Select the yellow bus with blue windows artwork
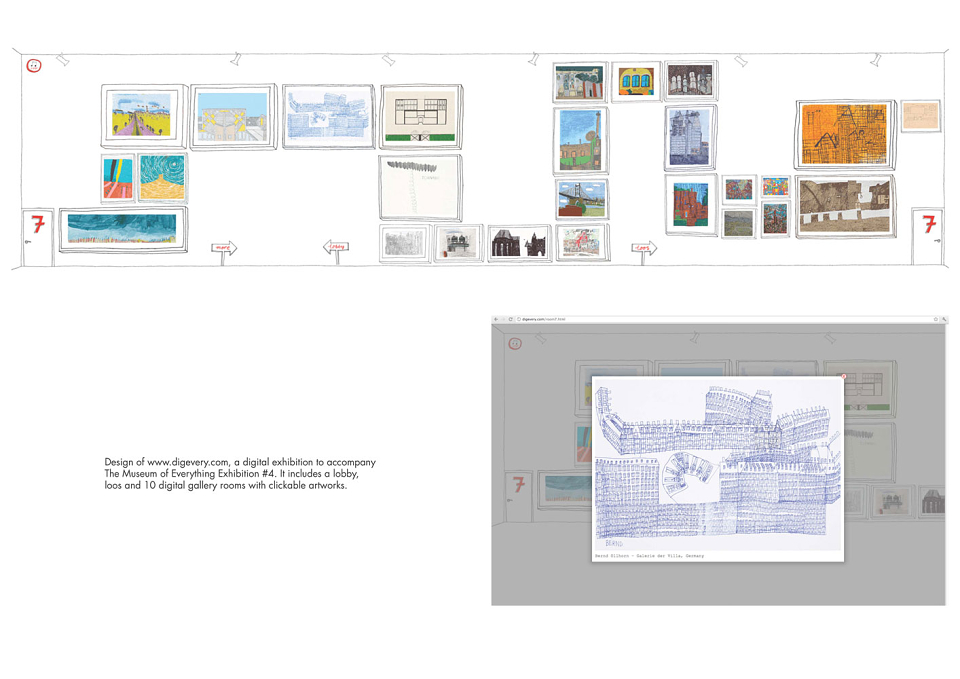The width and height of the screenshot is (960, 679). pyautogui.click(x=637, y=81)
